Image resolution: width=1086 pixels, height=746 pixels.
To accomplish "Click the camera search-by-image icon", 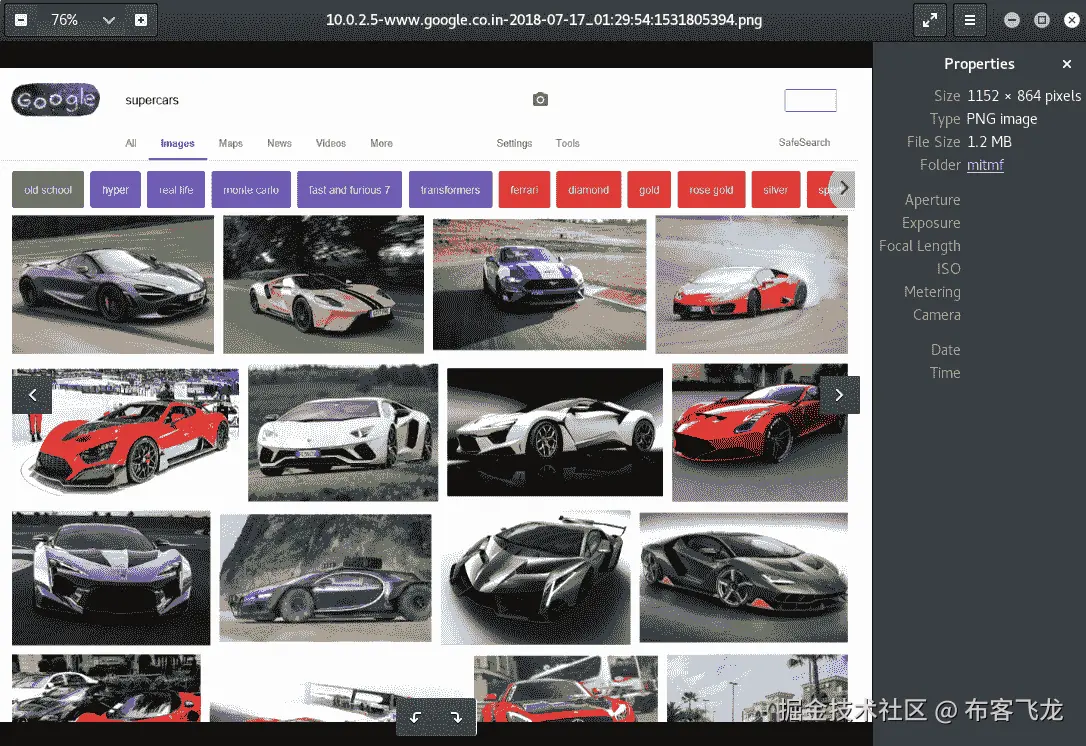I will [x=540, y=100].
